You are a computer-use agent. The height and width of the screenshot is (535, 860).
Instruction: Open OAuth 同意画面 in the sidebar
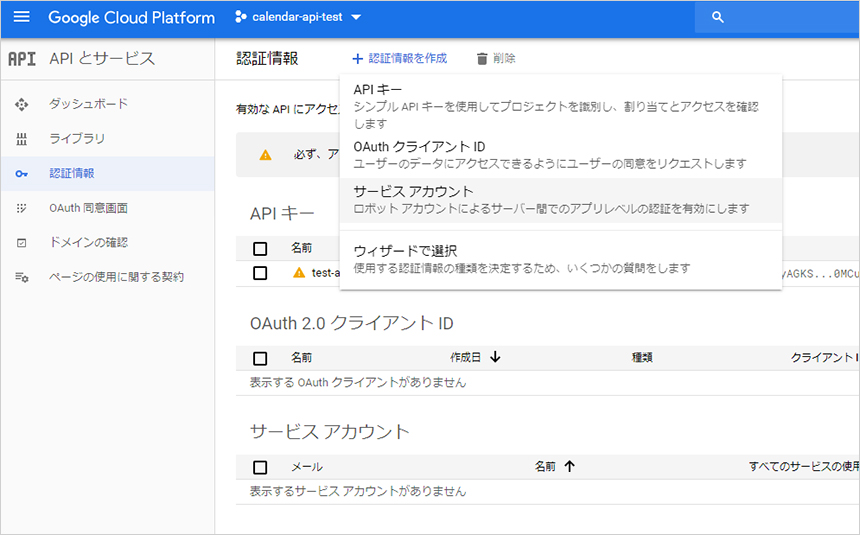[x=88, y=208]
